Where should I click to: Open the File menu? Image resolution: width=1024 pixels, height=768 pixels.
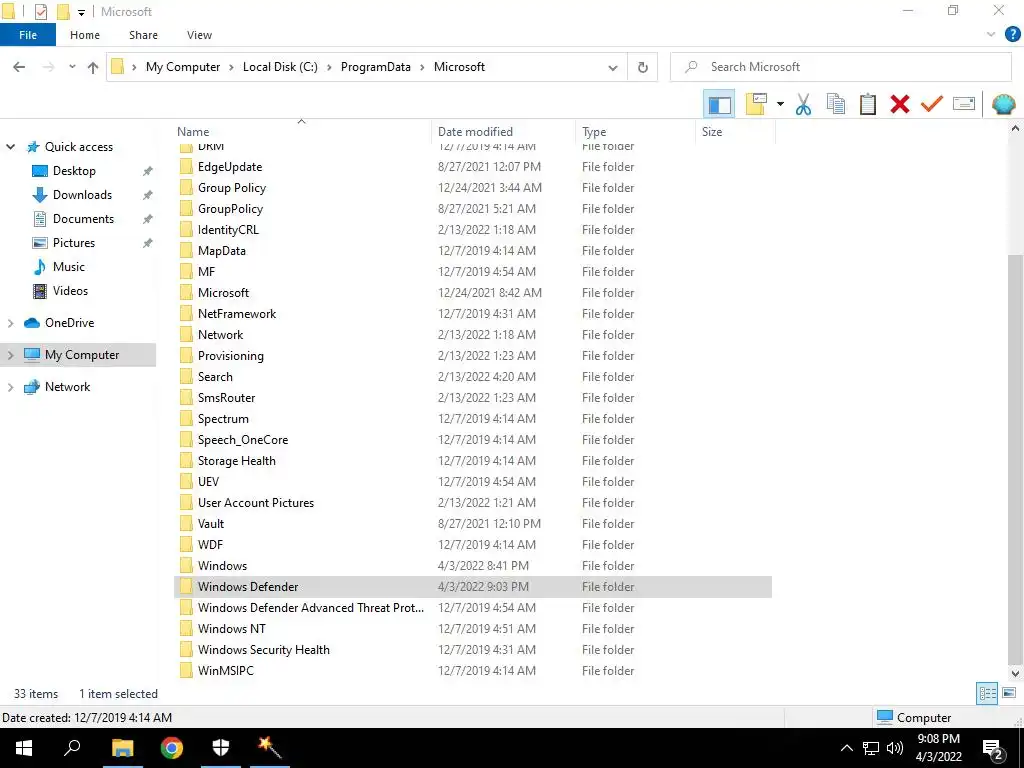pos(27,35)
